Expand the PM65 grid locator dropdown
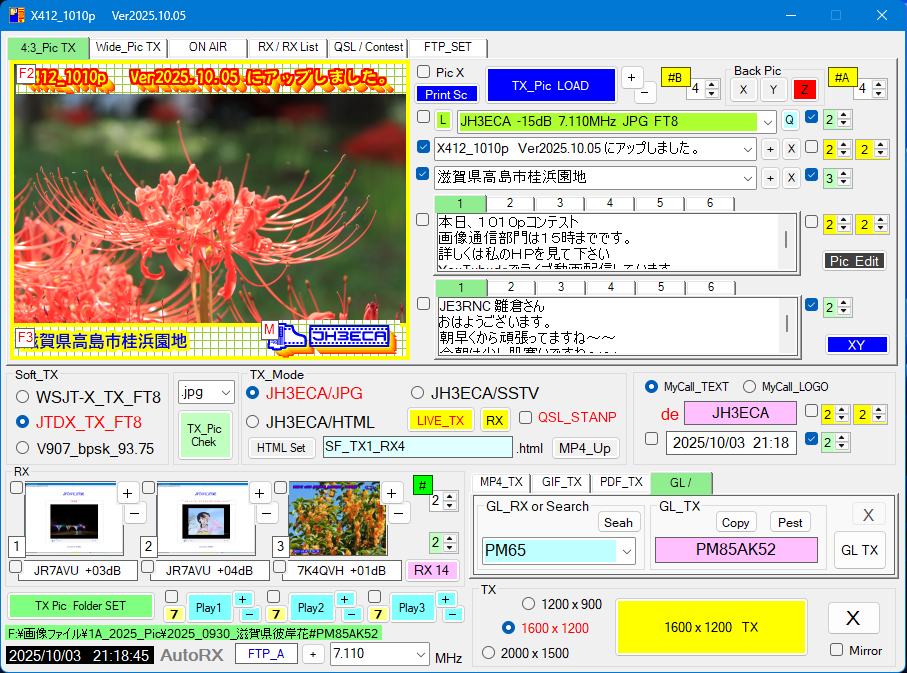 (x=627, y=551)
